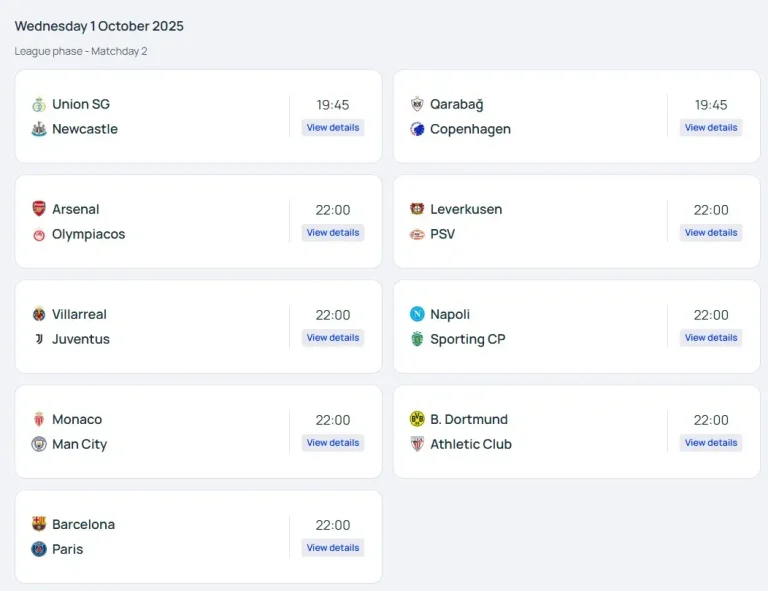Open details for Barcelona vs Paris
Screen dimensions: 768x591
333,548
